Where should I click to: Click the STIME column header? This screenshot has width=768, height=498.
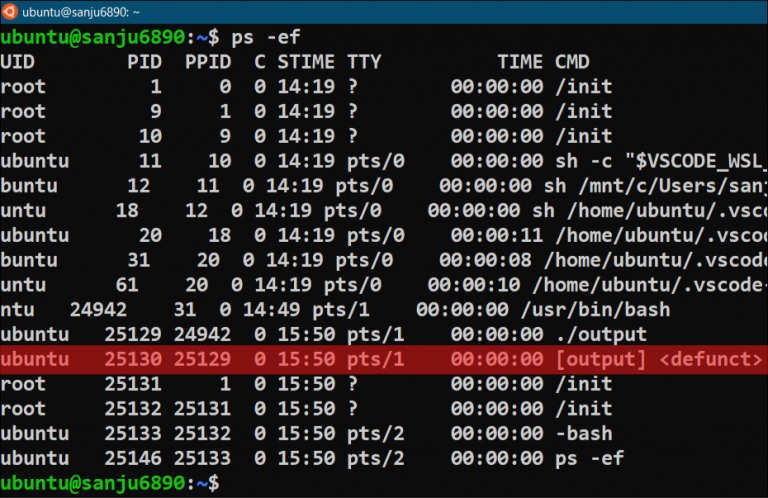(x=306, y=62)
